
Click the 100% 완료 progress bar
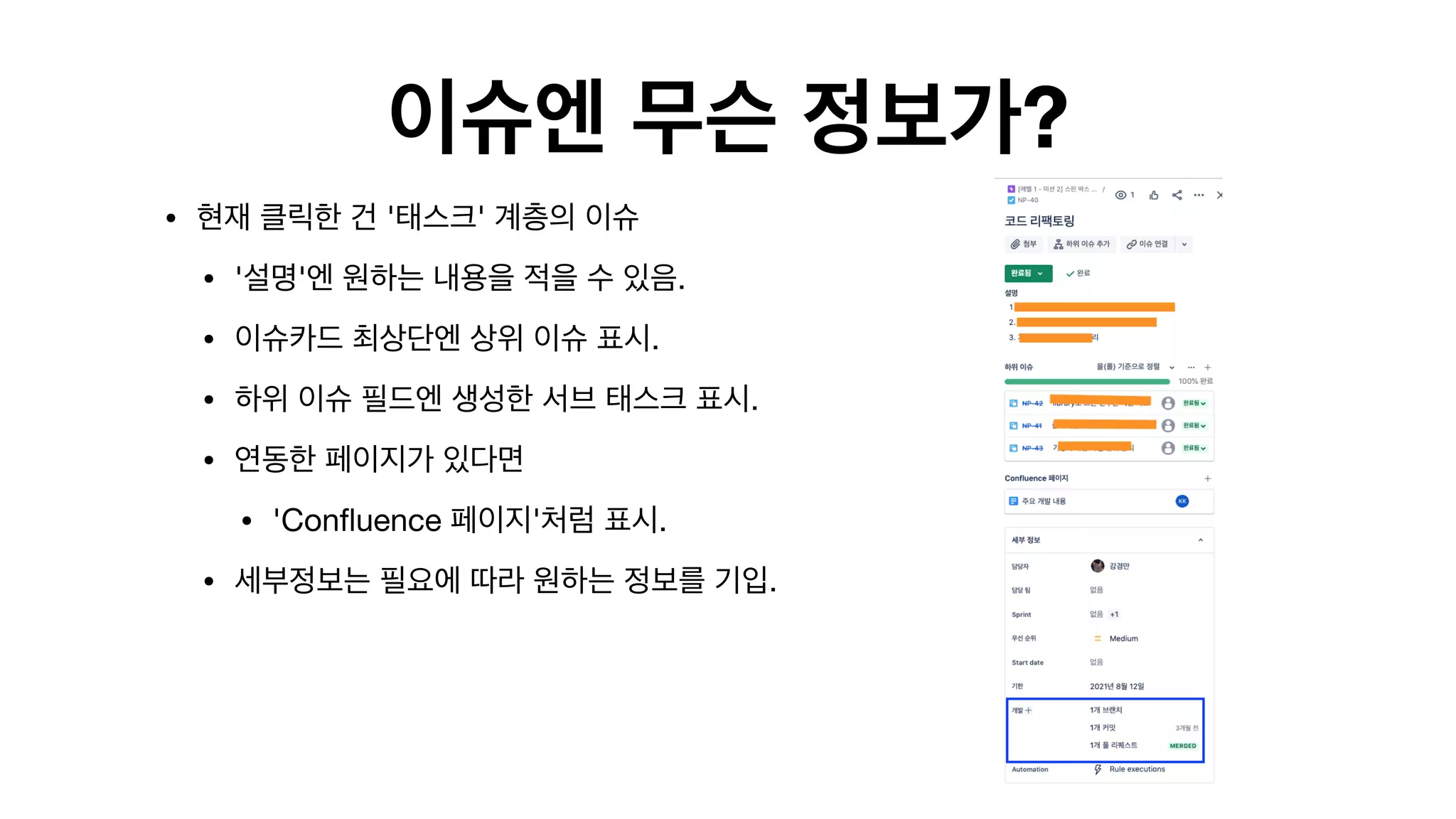[1087, 382]
